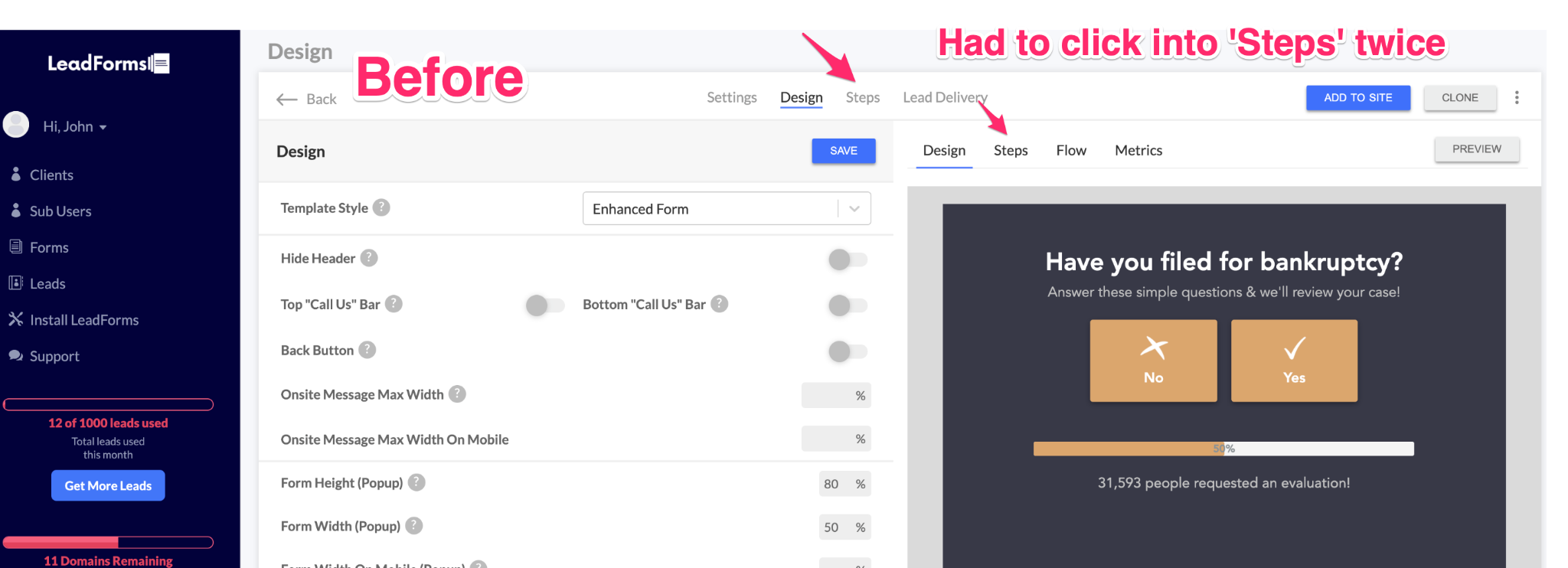Switch to the Lead Delivery tab
The height and width of the screenshot is (568, 1568).
tap(944, 97)
